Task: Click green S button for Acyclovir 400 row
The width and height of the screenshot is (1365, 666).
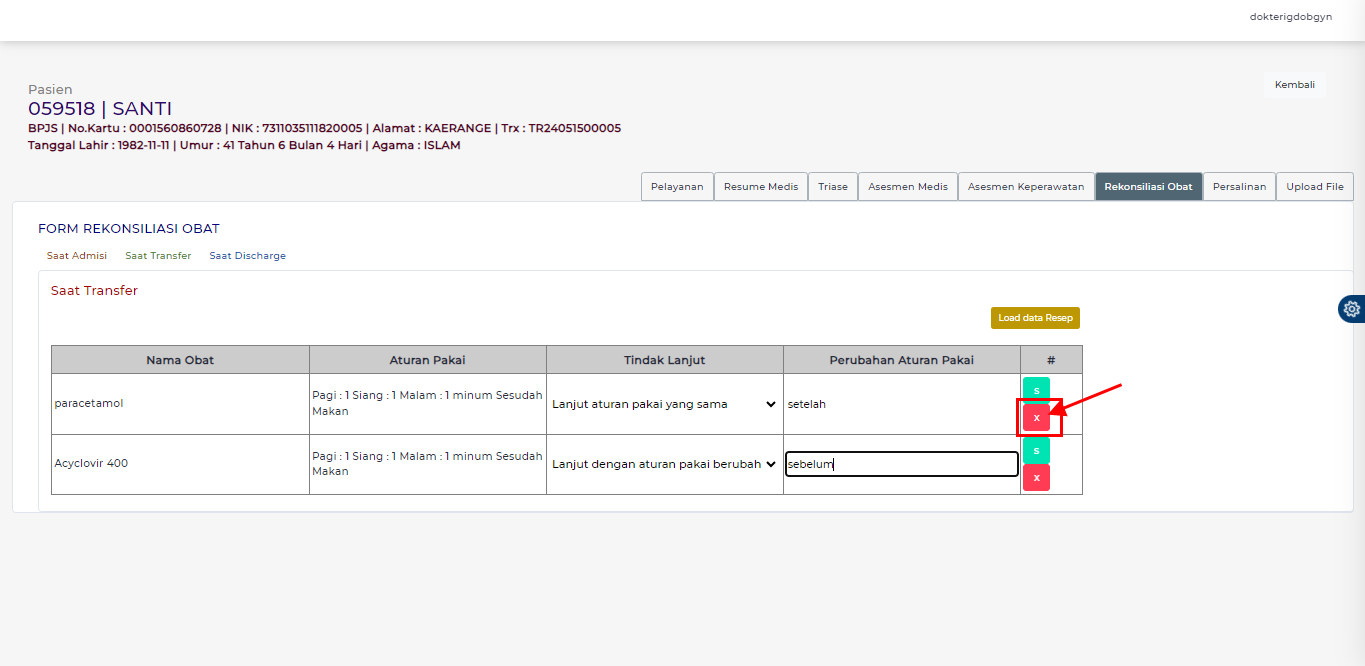Action: pyautogui.click(x=1036, y=451)
